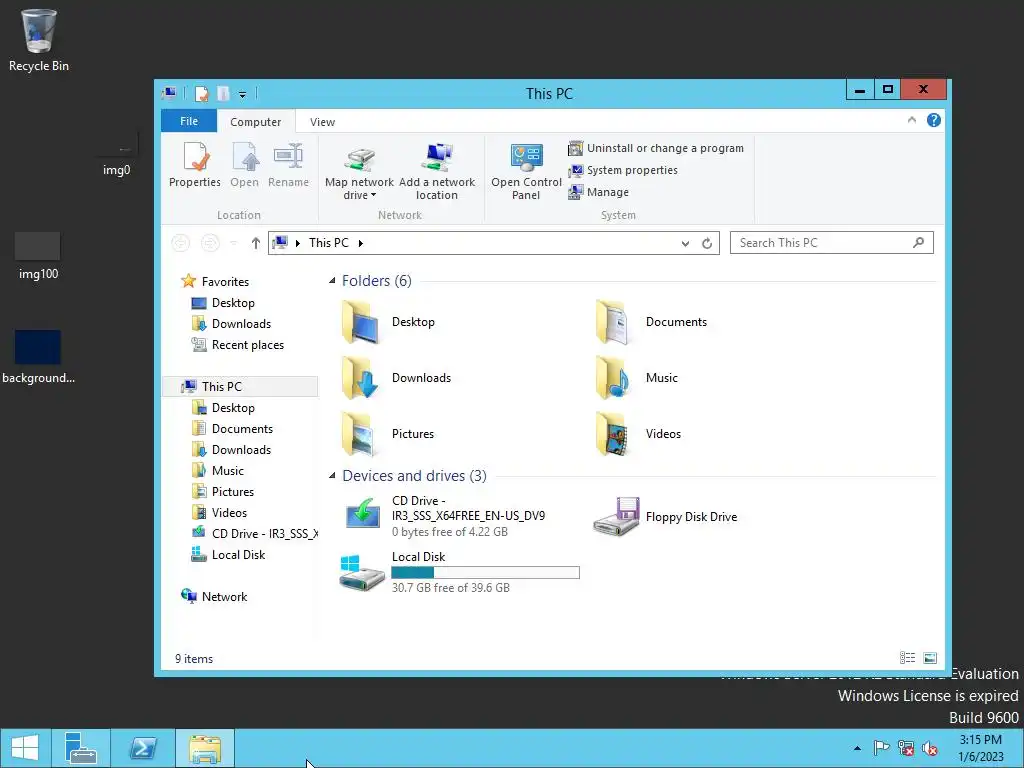Click the muted volume tray icon
Image resolution: width=1024 pixels, height=768 pixels.
(x=929, y=748)
